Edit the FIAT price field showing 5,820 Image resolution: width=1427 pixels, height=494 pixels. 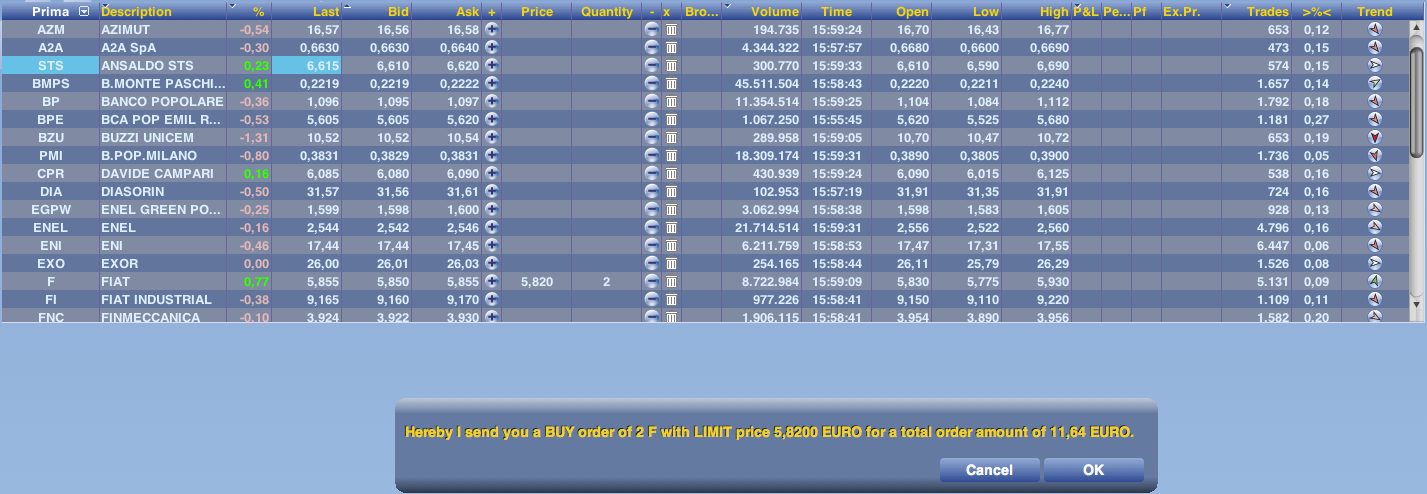click(537, 282)
